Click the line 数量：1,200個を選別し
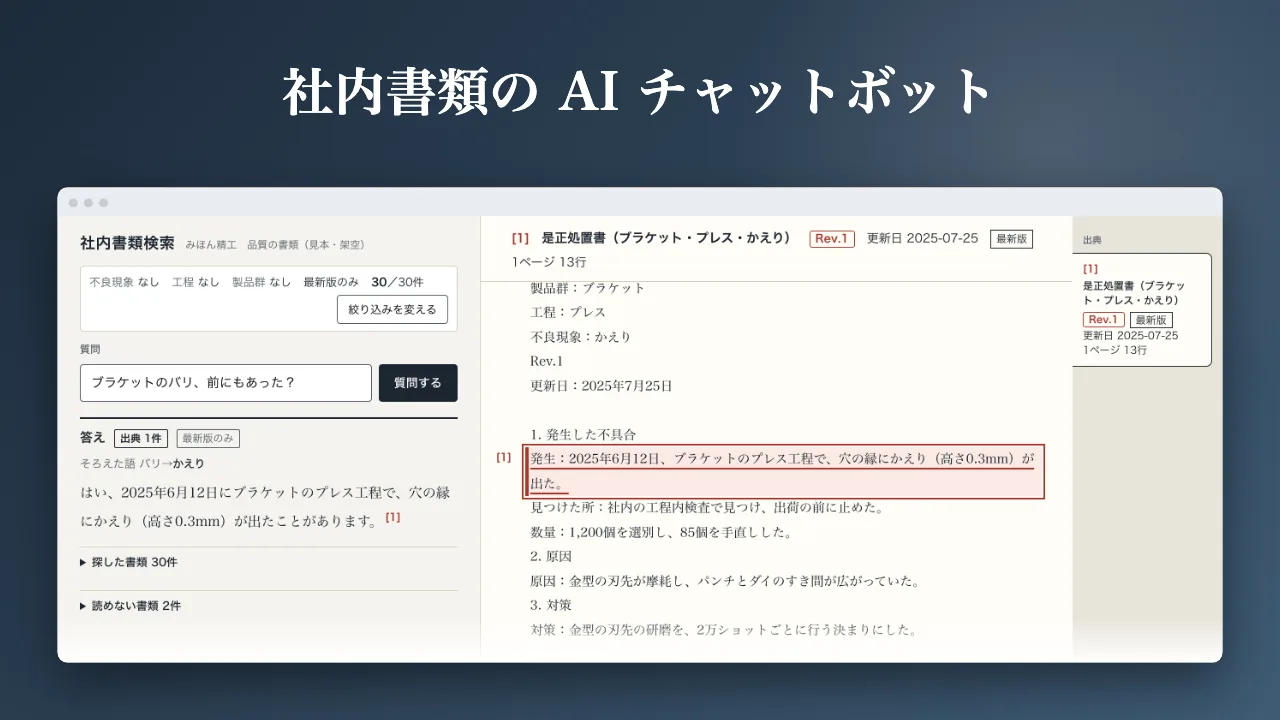Viewport: 1280px width, 720px height. [661, 533]
